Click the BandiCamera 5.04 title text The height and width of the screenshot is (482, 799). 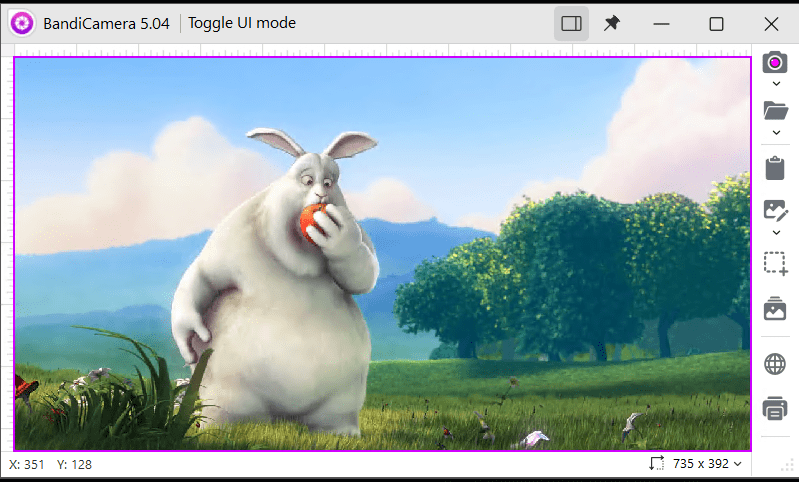[x=106, y=23]
